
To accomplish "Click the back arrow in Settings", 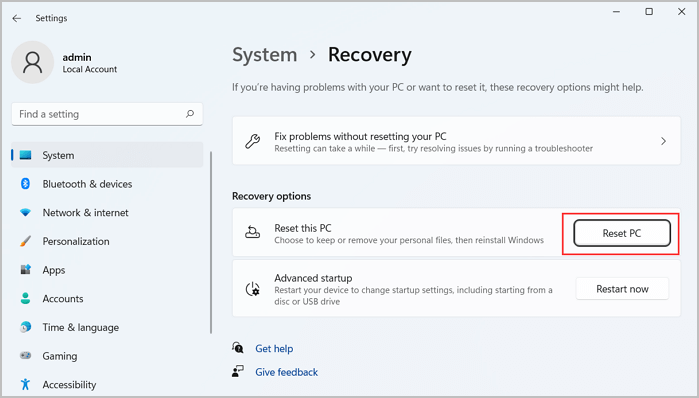I will point(16,18).
